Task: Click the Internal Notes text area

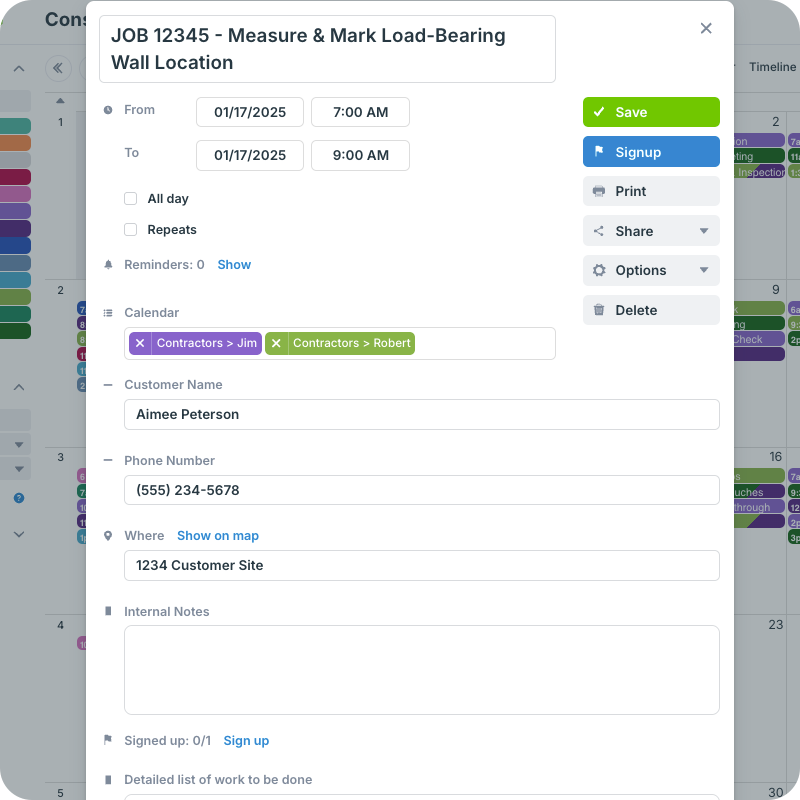Action: pyautogui.click(x=421, y=669)
